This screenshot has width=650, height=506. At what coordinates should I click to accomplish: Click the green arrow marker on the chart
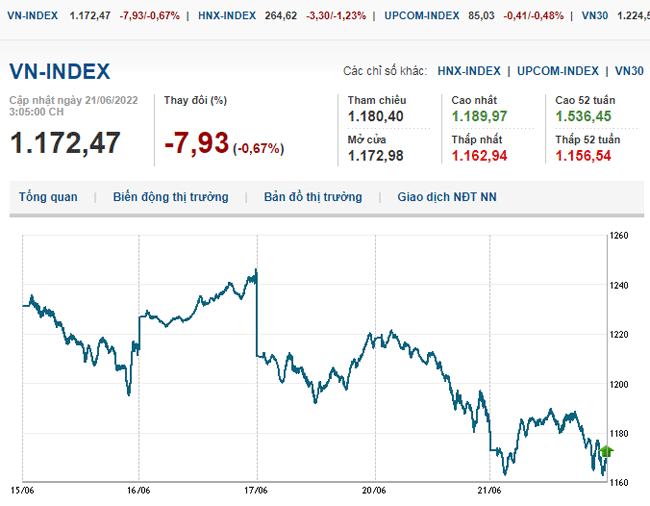coord(605,451)
